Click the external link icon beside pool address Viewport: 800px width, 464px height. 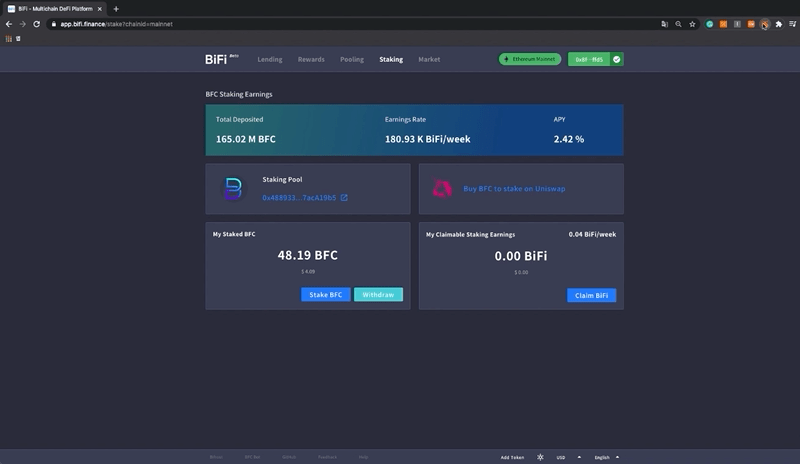pyautogui.click(x=344, y=198)
